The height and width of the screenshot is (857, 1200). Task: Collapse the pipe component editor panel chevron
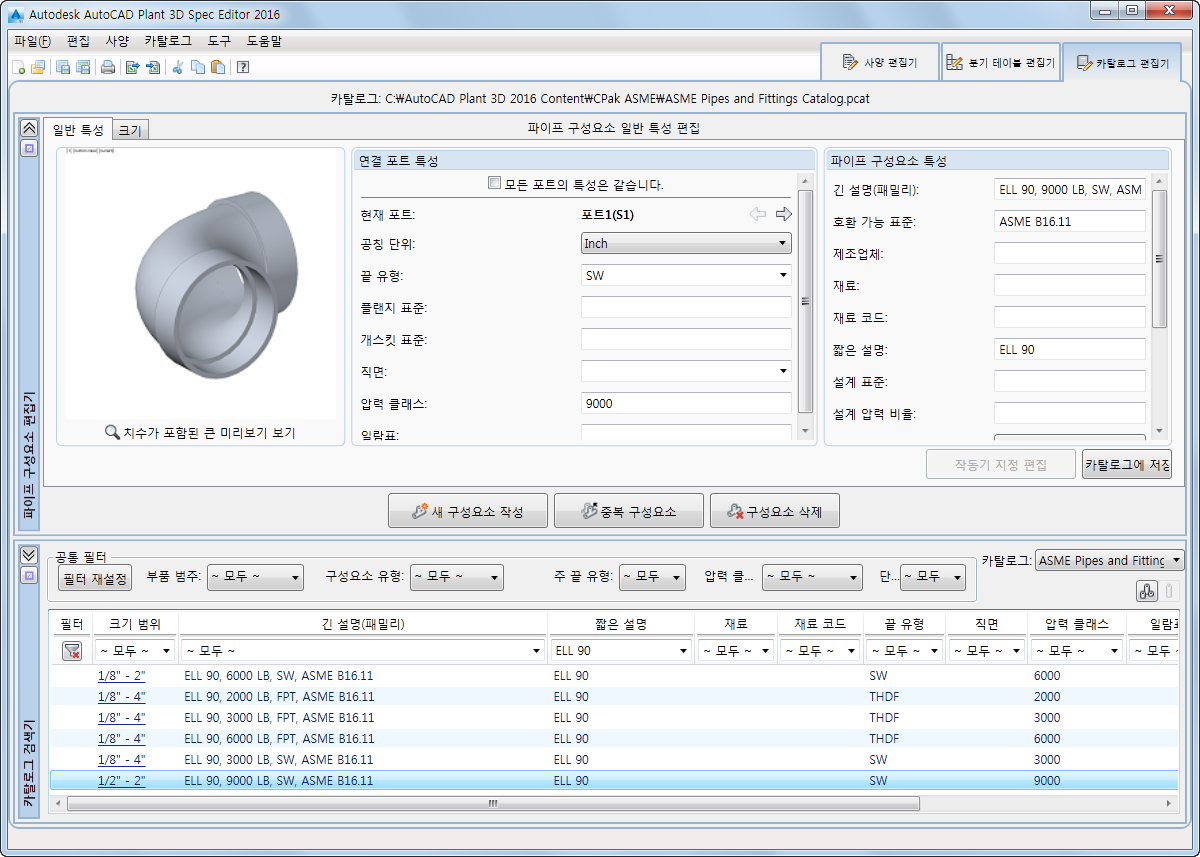[29, 128]
